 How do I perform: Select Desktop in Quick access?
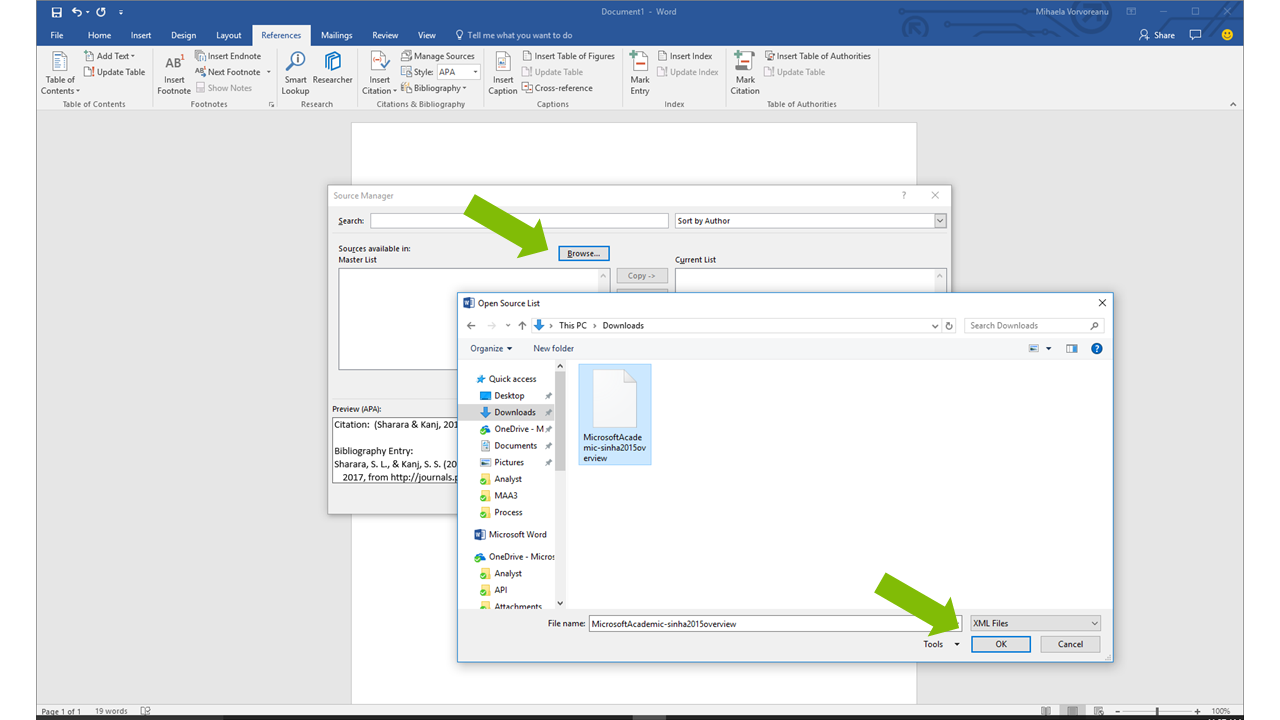tap(509, 396)
